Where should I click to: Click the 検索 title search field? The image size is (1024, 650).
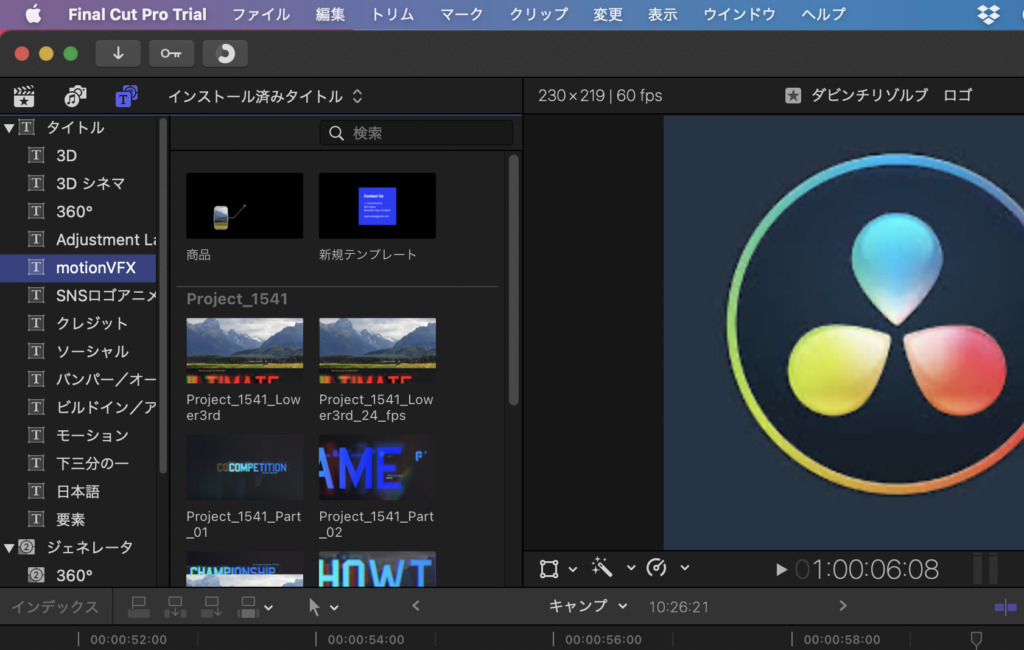pyautogui.click(x=416, y=133)
